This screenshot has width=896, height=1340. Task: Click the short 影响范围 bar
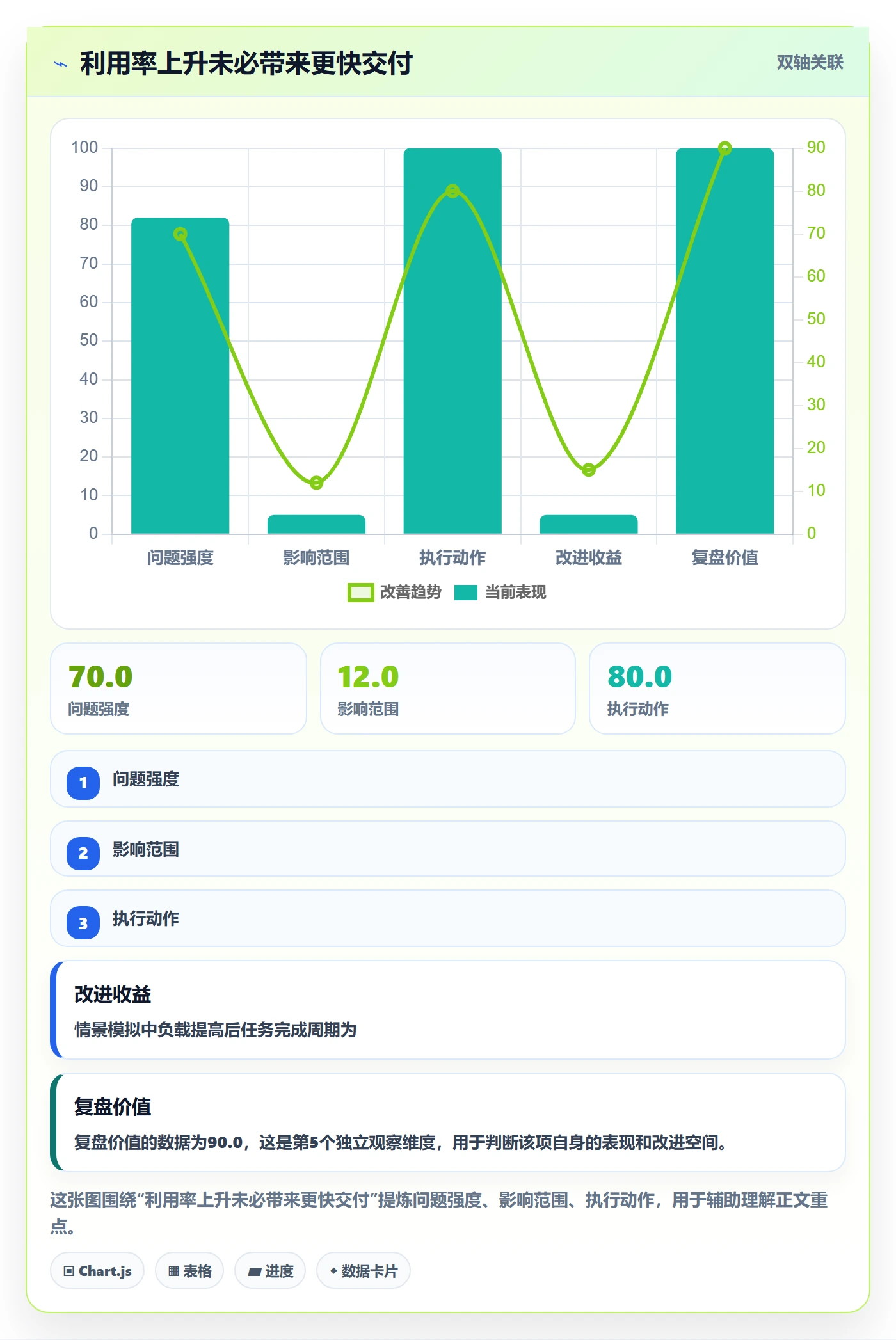coord(316,524)
